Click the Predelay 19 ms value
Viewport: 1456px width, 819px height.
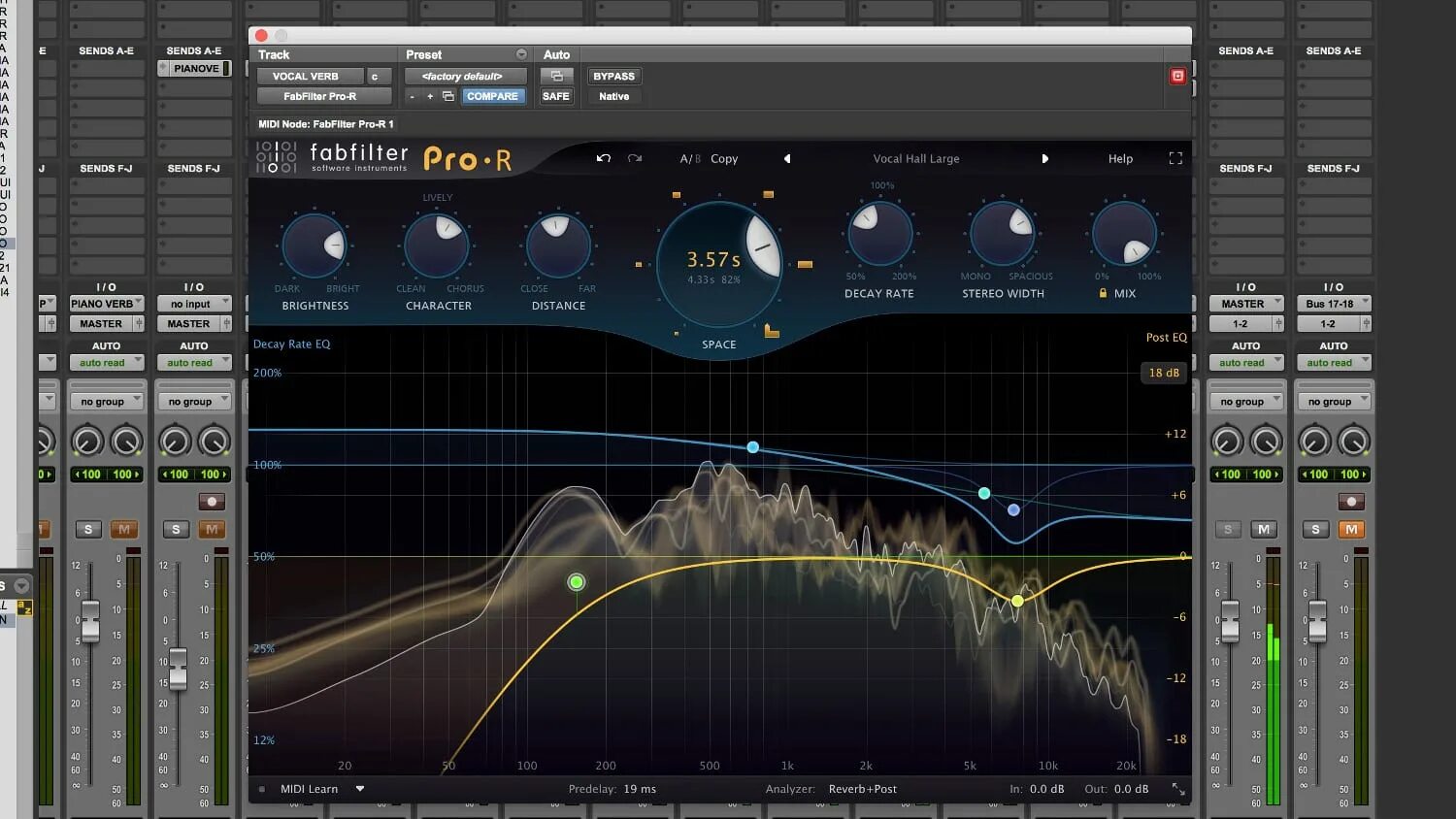point(640,789)
